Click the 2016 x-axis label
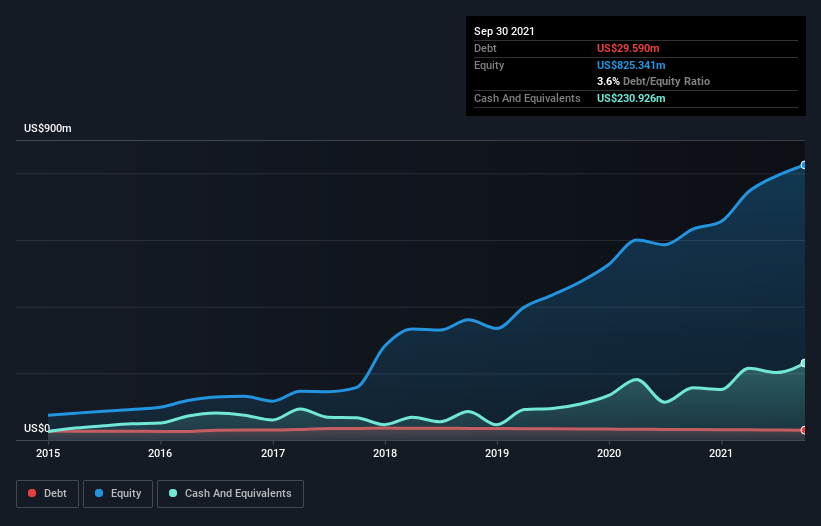 pyautogui.click(x=160, y=453)
